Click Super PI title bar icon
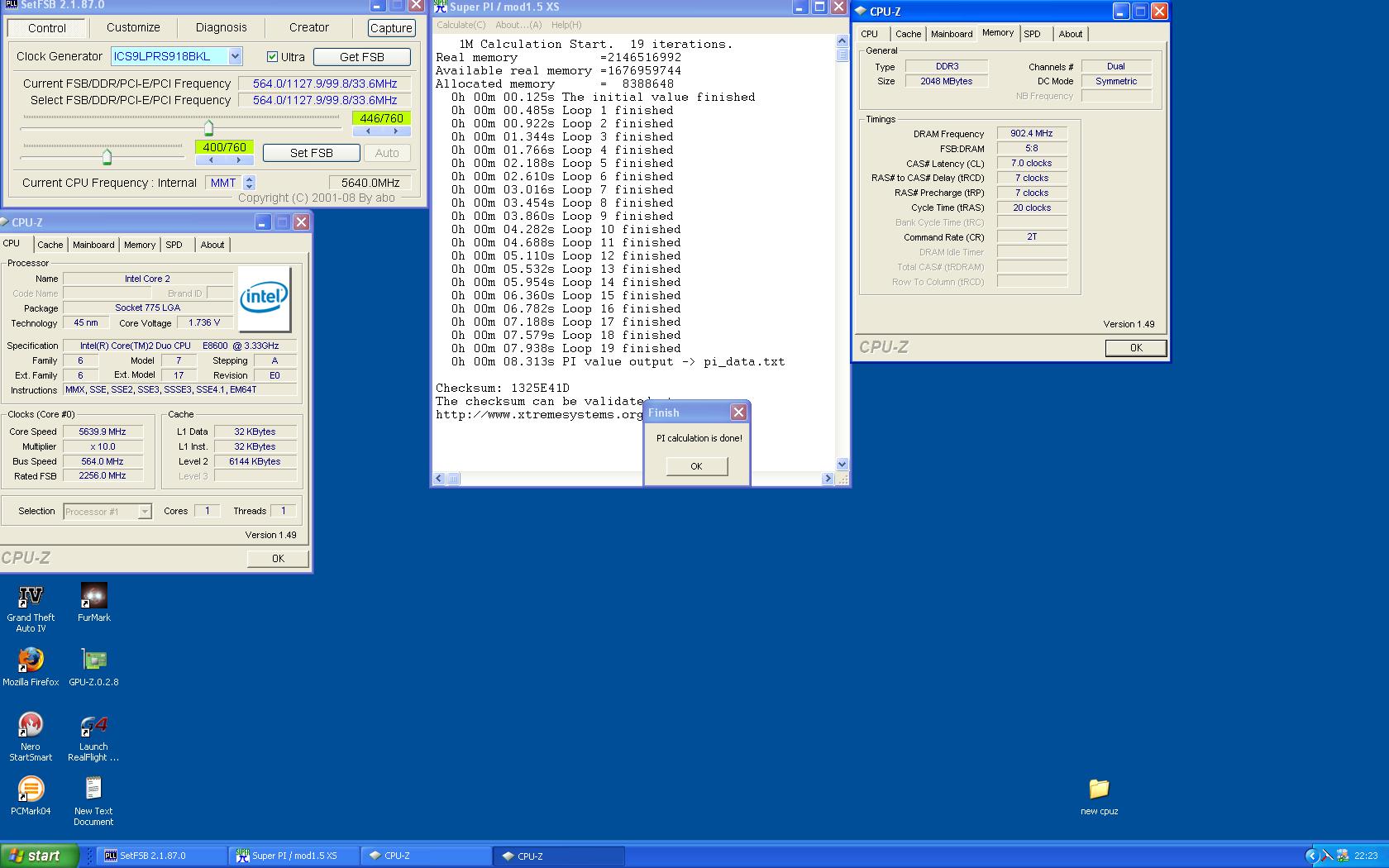 [441, 7]
